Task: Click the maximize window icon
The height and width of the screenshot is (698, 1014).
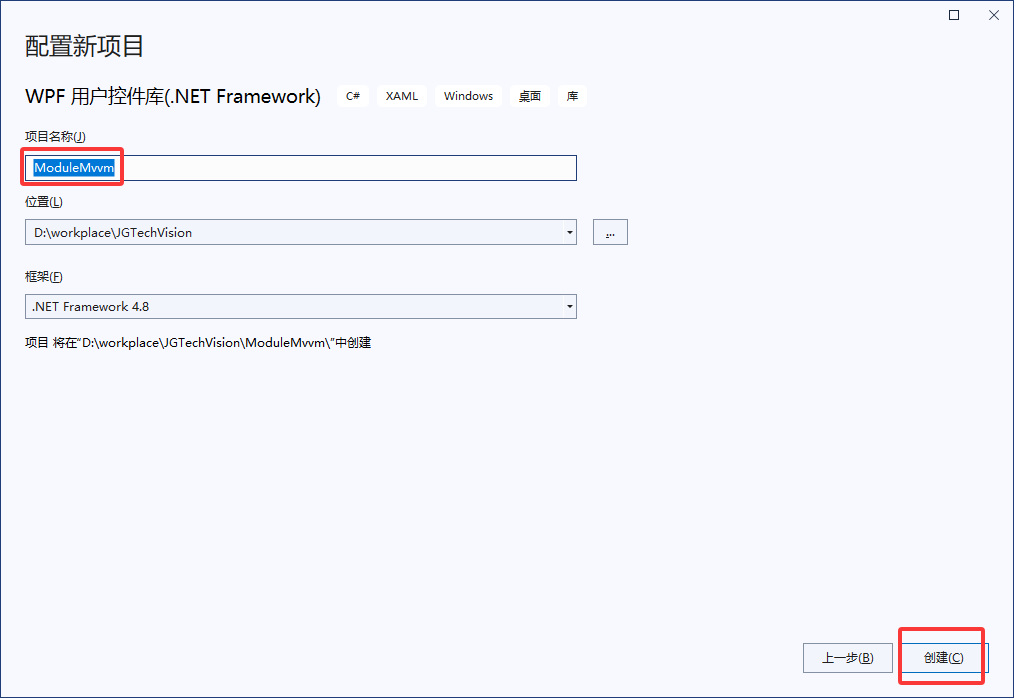Action: tap(953, 14)
